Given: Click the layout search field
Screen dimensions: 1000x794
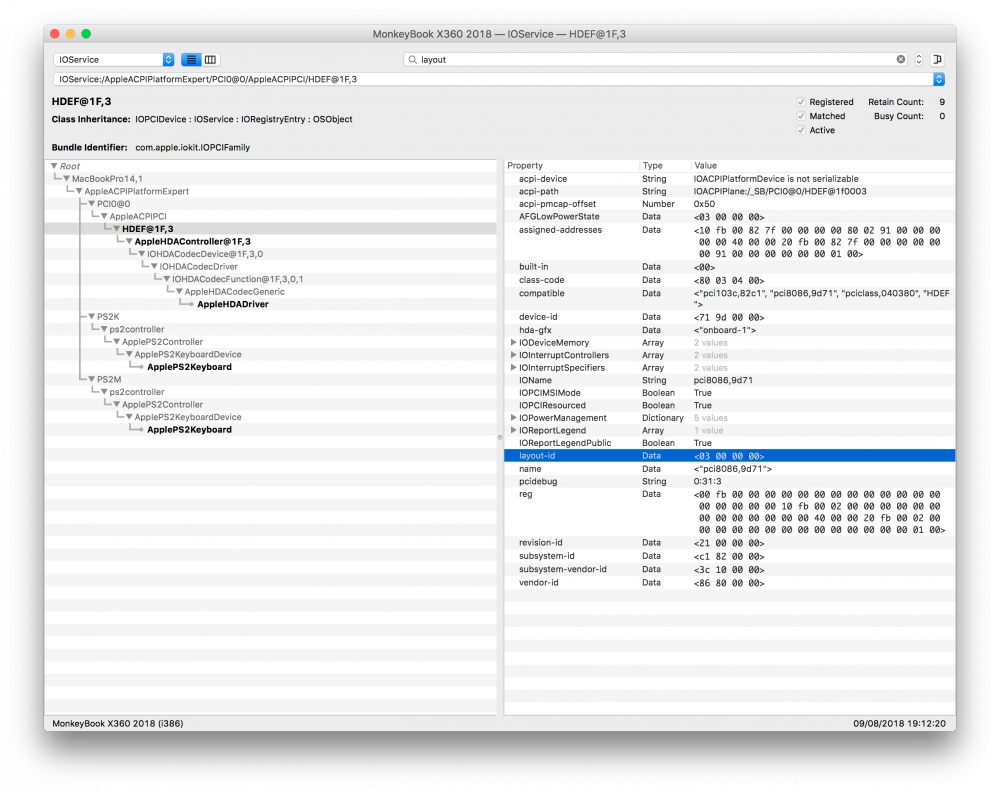Looking at the screenshot, I should 655,59.
